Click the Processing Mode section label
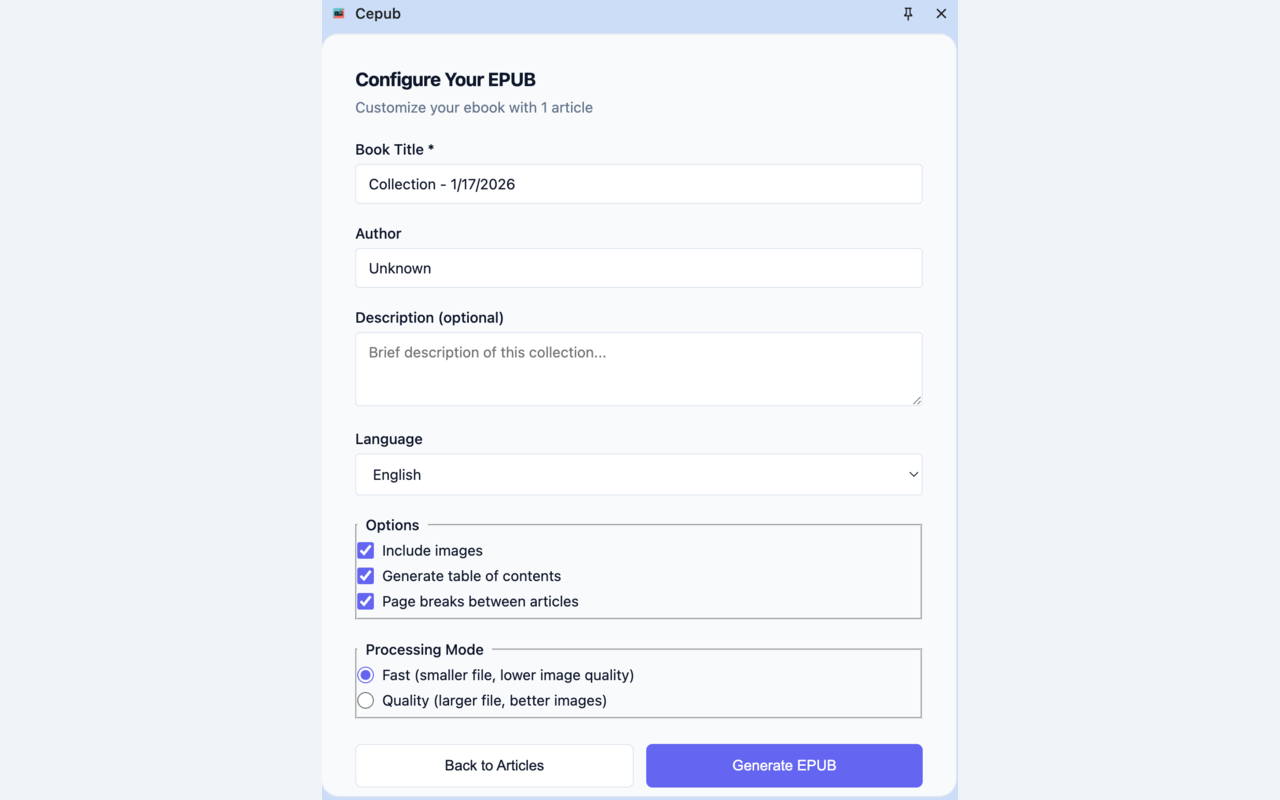Screen dimensions: 1280x800 pos(423,649)
